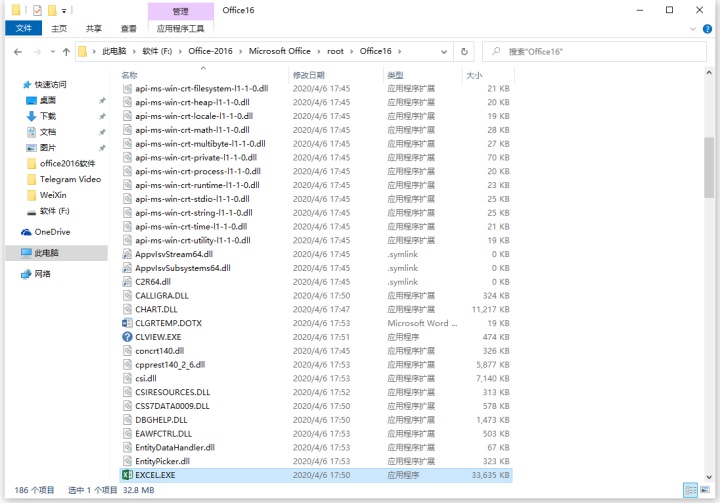Open the 查看 (View) ribbon tab
The height and width of the screenshot is (503, 720).
pos(129,28)
